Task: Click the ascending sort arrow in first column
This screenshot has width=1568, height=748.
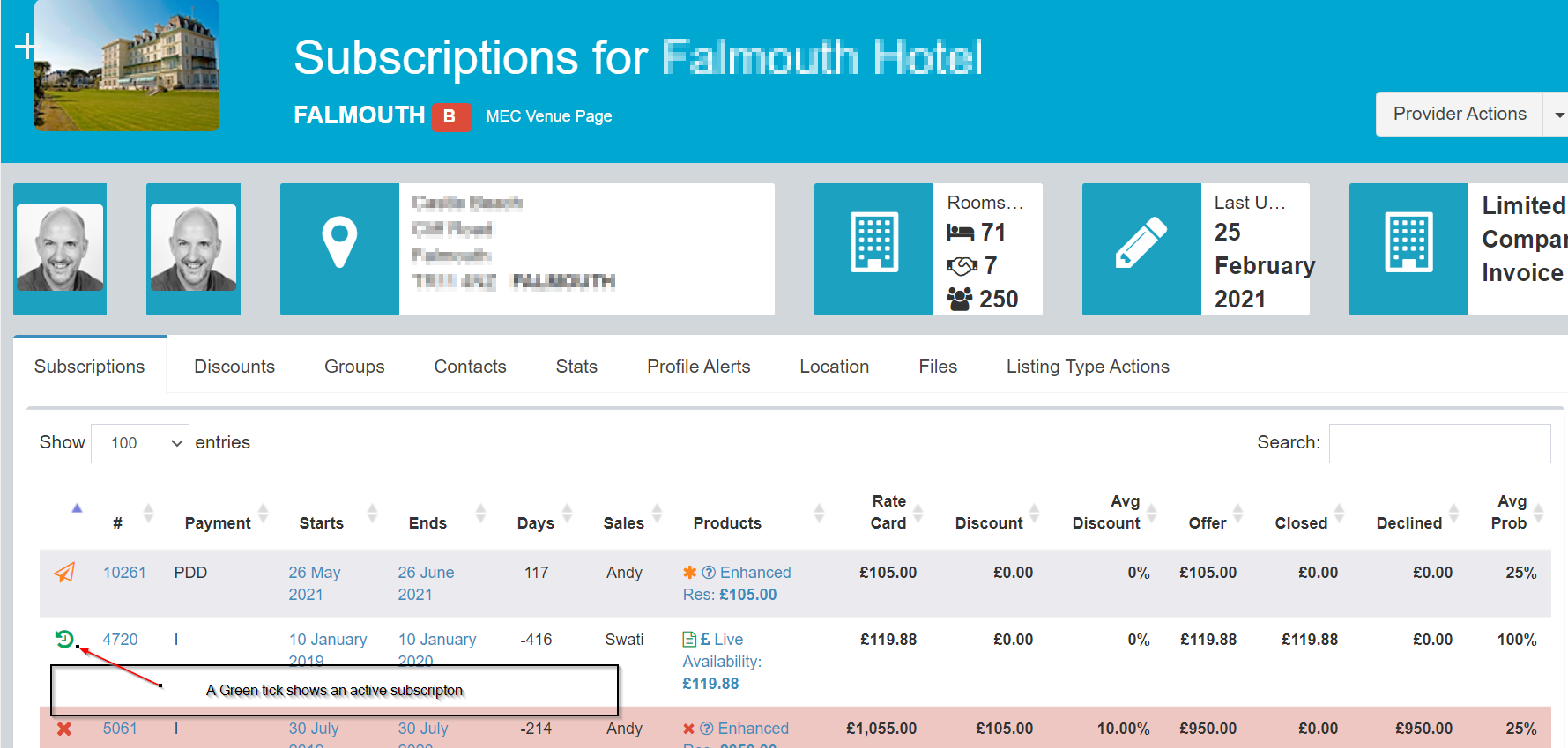Action: [77, 508]
